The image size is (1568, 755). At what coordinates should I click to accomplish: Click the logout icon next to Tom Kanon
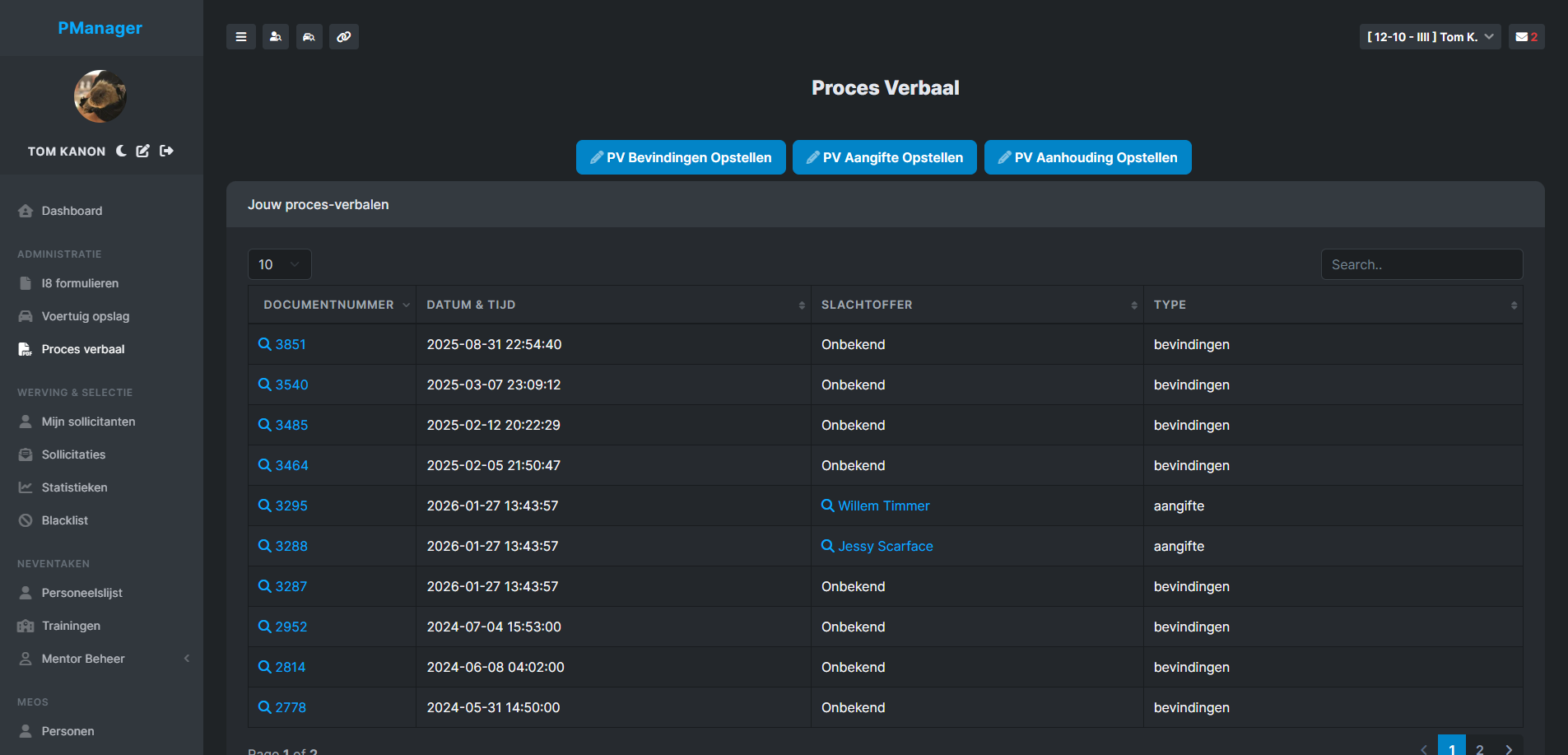coord(166,151)
